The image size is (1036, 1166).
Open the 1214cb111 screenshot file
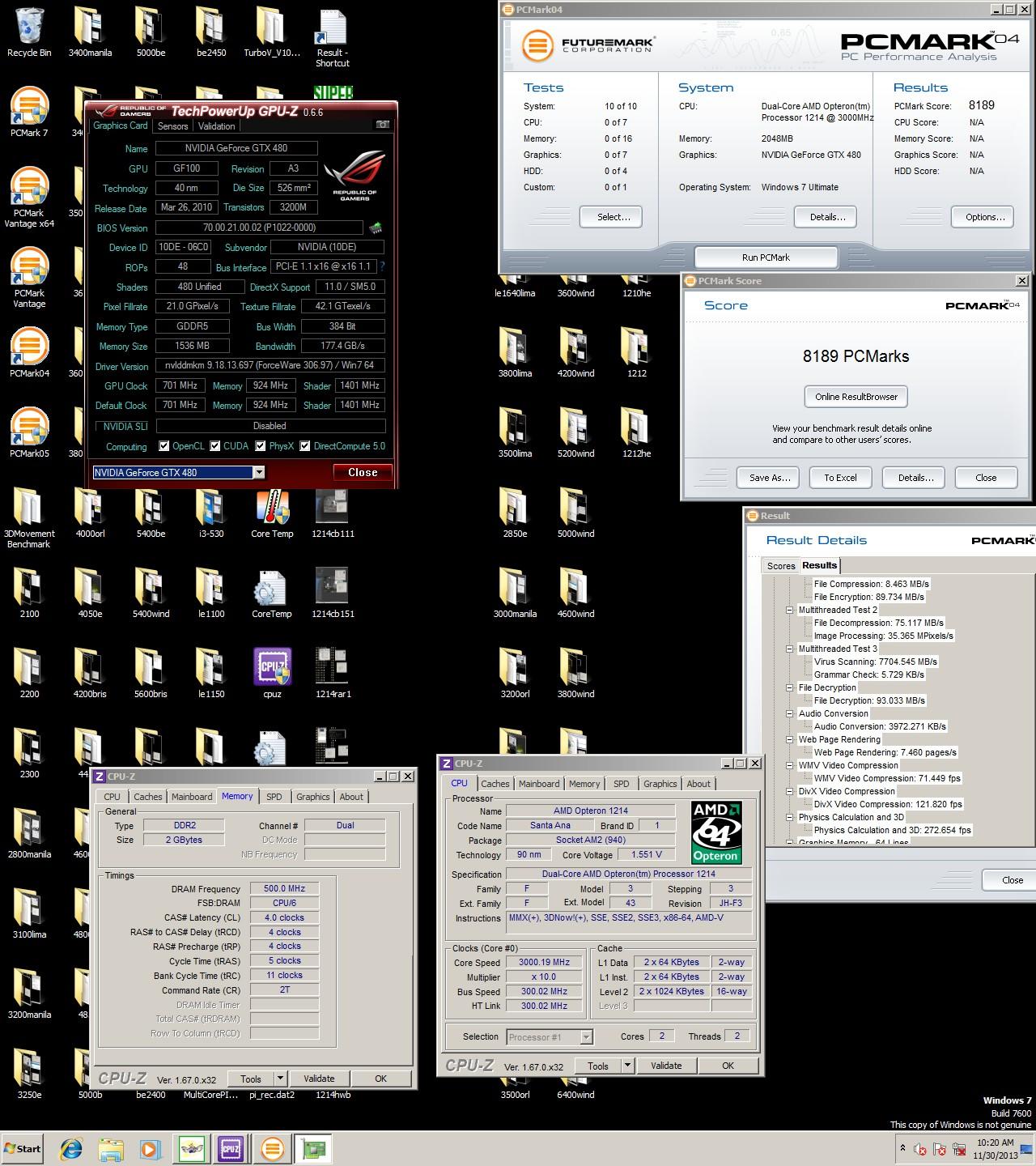pos(333,513)
